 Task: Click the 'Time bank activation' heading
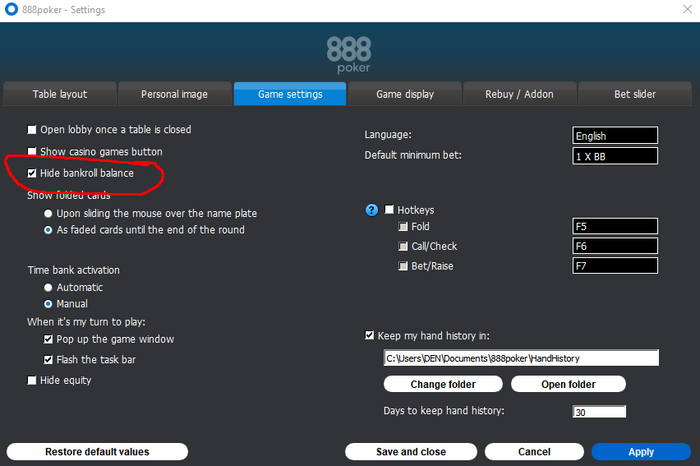point(74,270)
